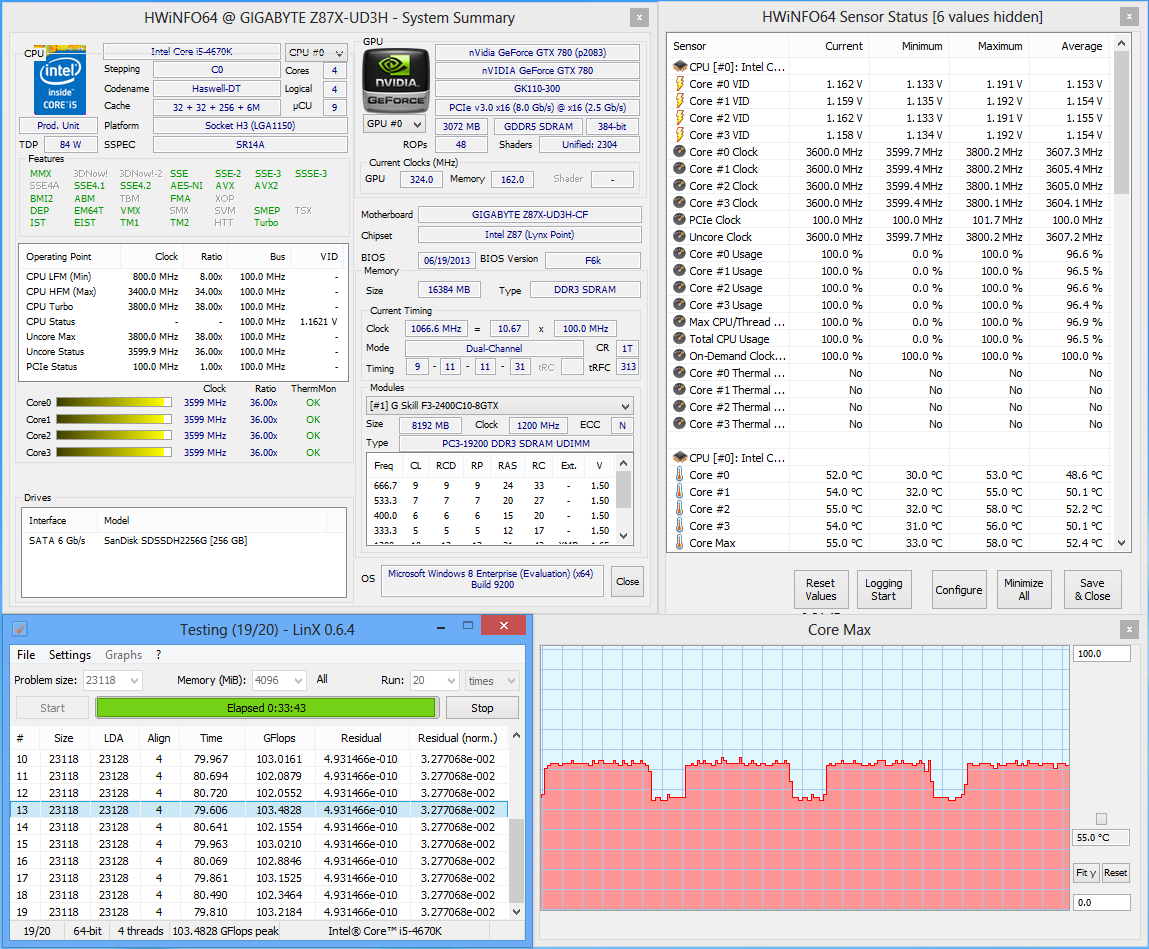Click the Core #2 thermometer icon
1149x949 pixels.
[679, 509]
